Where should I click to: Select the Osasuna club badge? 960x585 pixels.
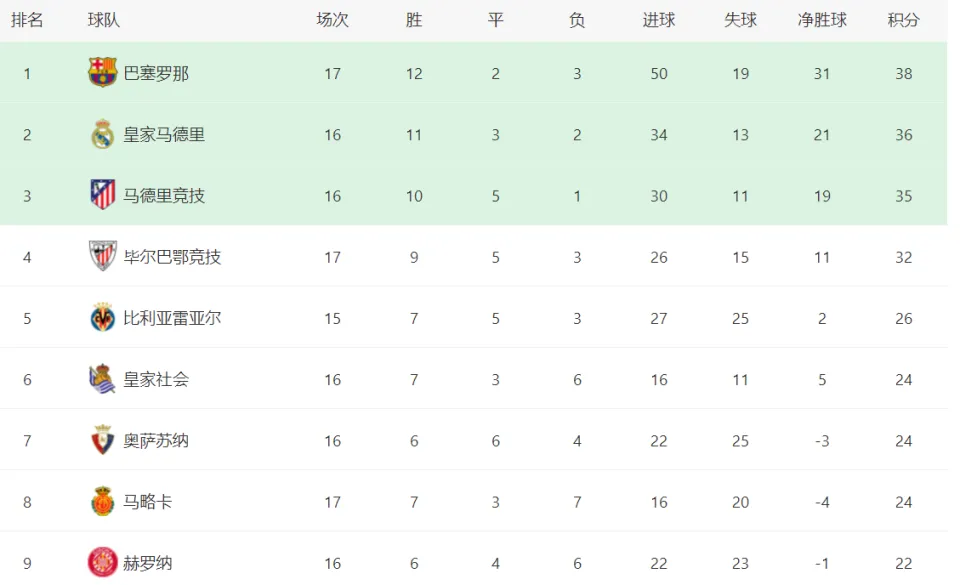pos(102,440)
